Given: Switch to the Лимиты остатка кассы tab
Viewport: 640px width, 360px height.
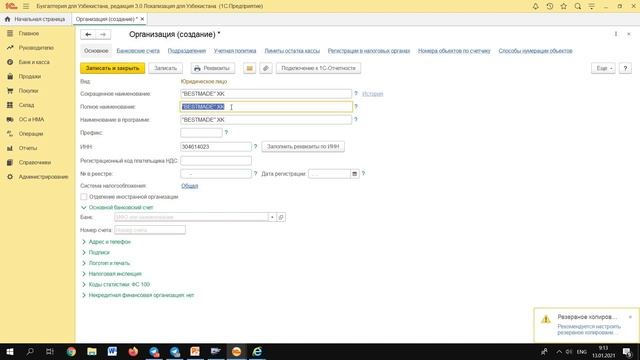Looking at the screenshot, I should (x=292, y=51).
